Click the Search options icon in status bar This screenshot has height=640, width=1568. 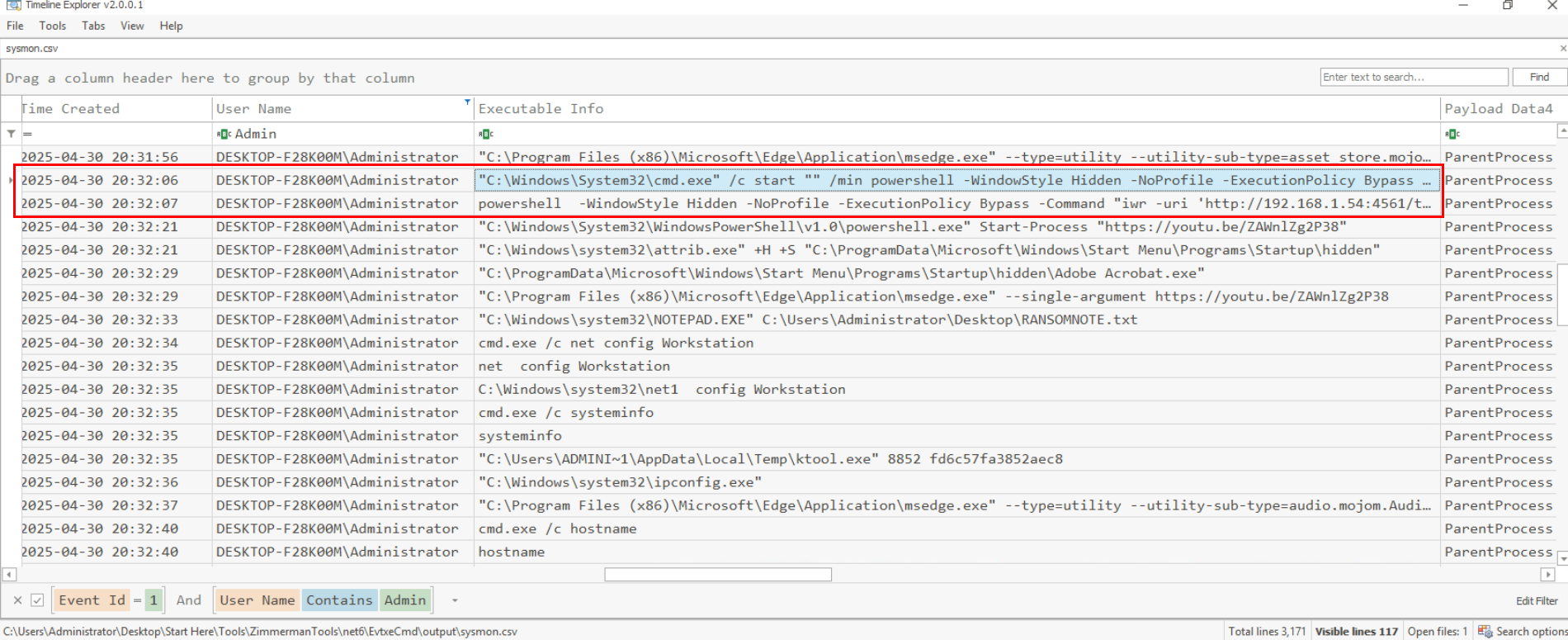tap(1485, 632)
